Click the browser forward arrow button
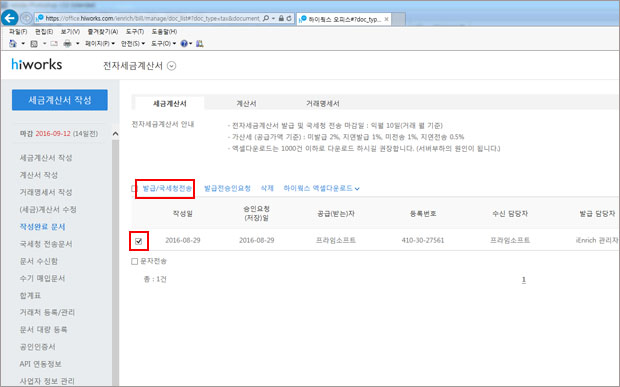 tap(26, 18)
